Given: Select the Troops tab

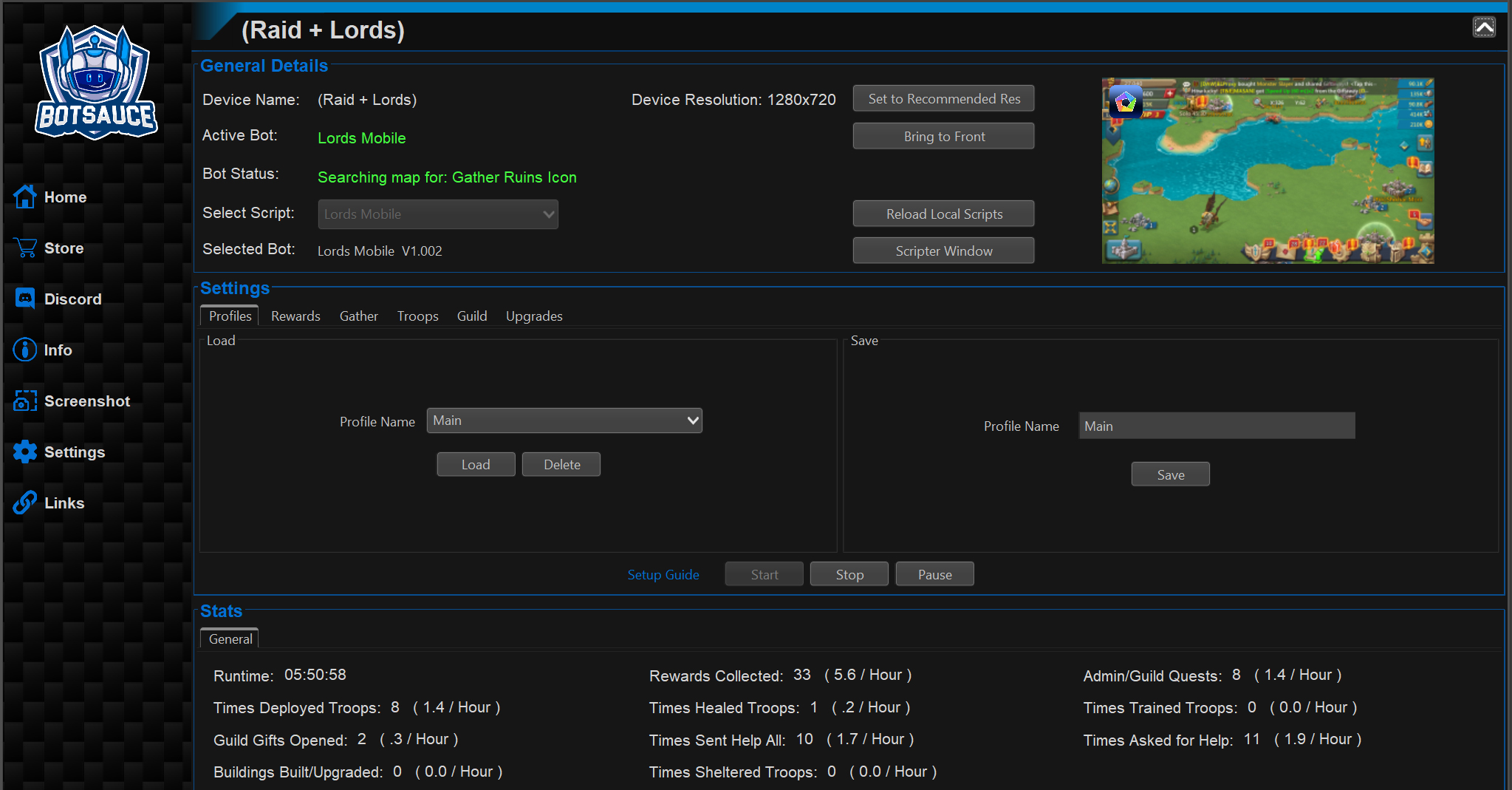Looking at the screenshot, I should pos(417,316).
